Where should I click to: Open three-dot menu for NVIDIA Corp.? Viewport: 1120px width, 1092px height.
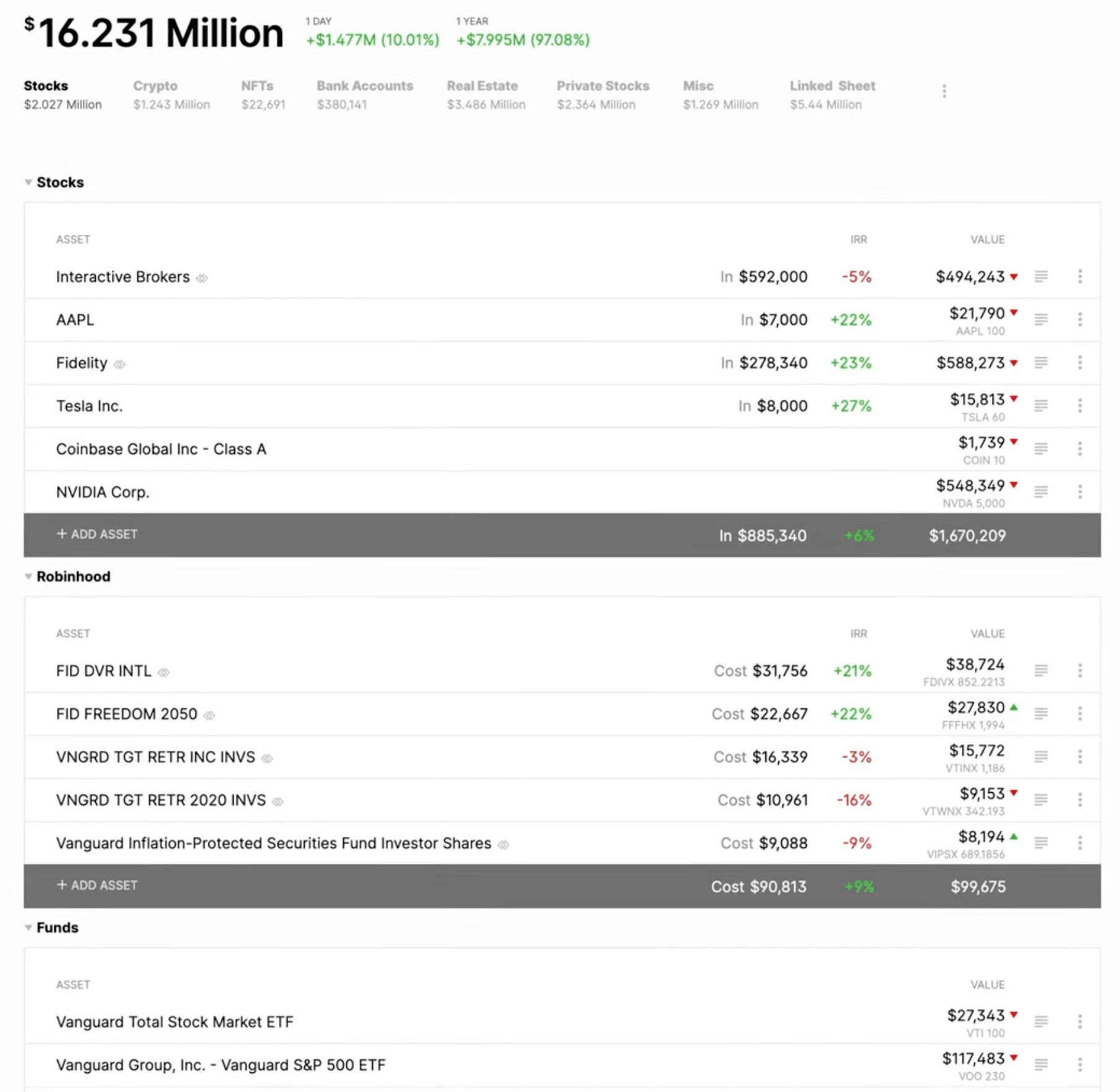1080,492
